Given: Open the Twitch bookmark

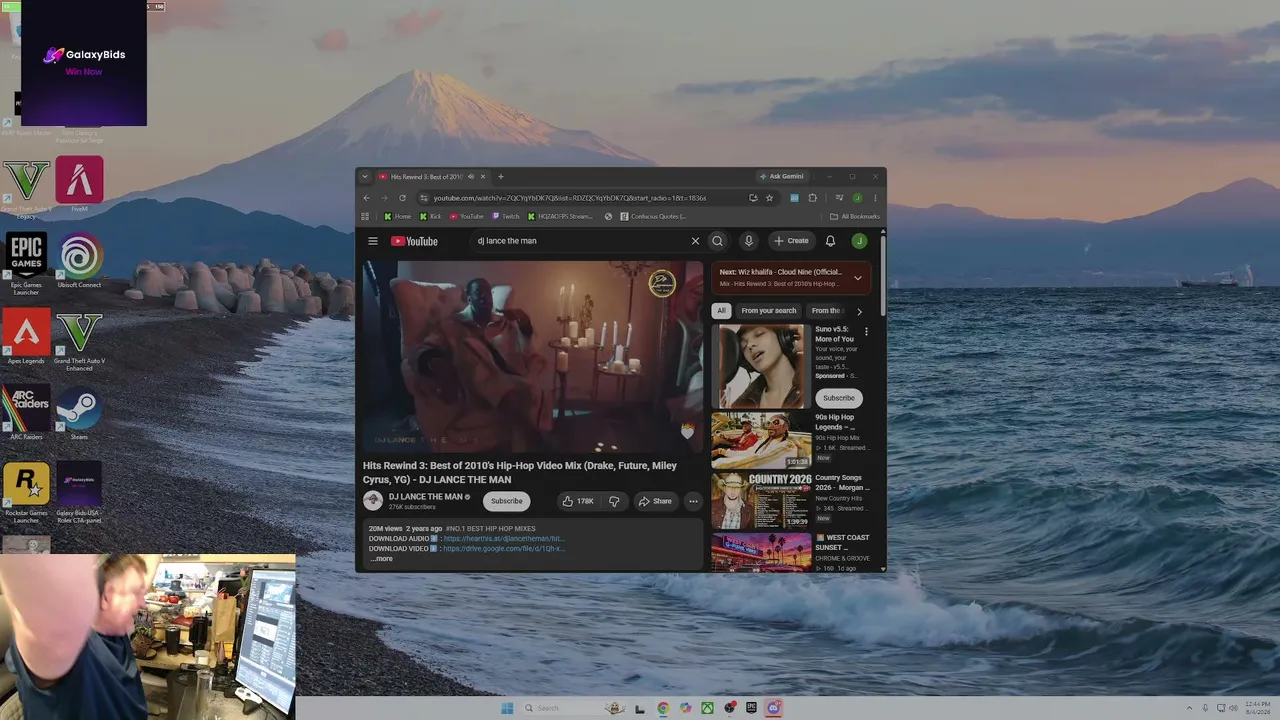Looking at the screenshot, I should 506,216.
